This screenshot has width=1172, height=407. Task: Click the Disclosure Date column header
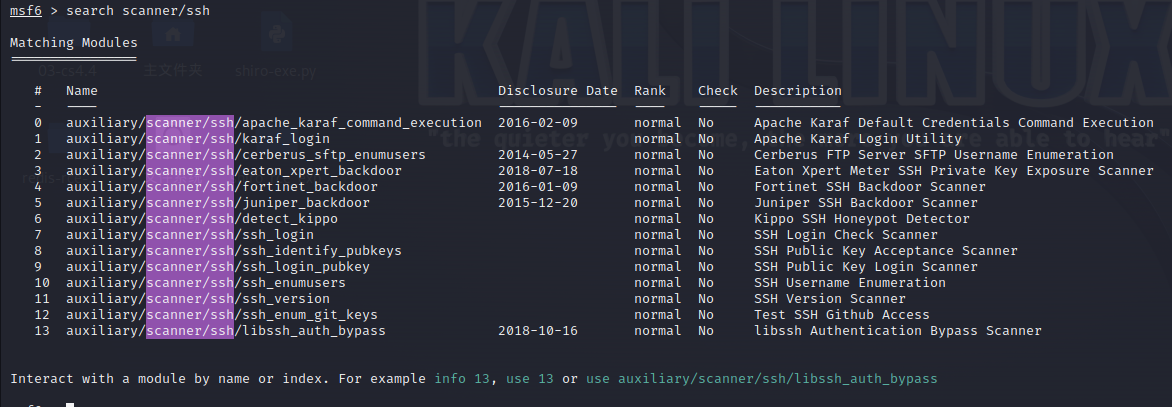pyautogui.click(x=558, y=91)
